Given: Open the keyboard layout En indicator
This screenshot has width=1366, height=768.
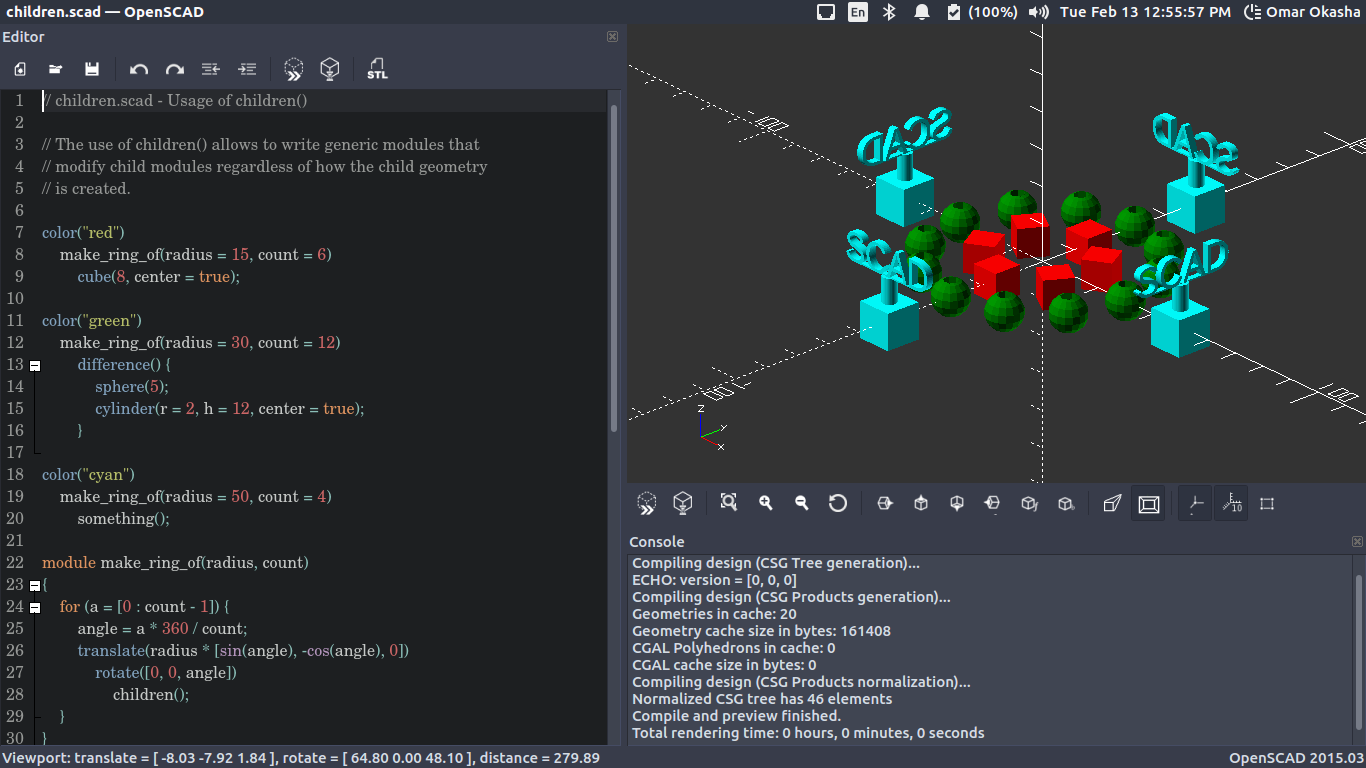Looking at the screenshot, I should coord(858,12).
